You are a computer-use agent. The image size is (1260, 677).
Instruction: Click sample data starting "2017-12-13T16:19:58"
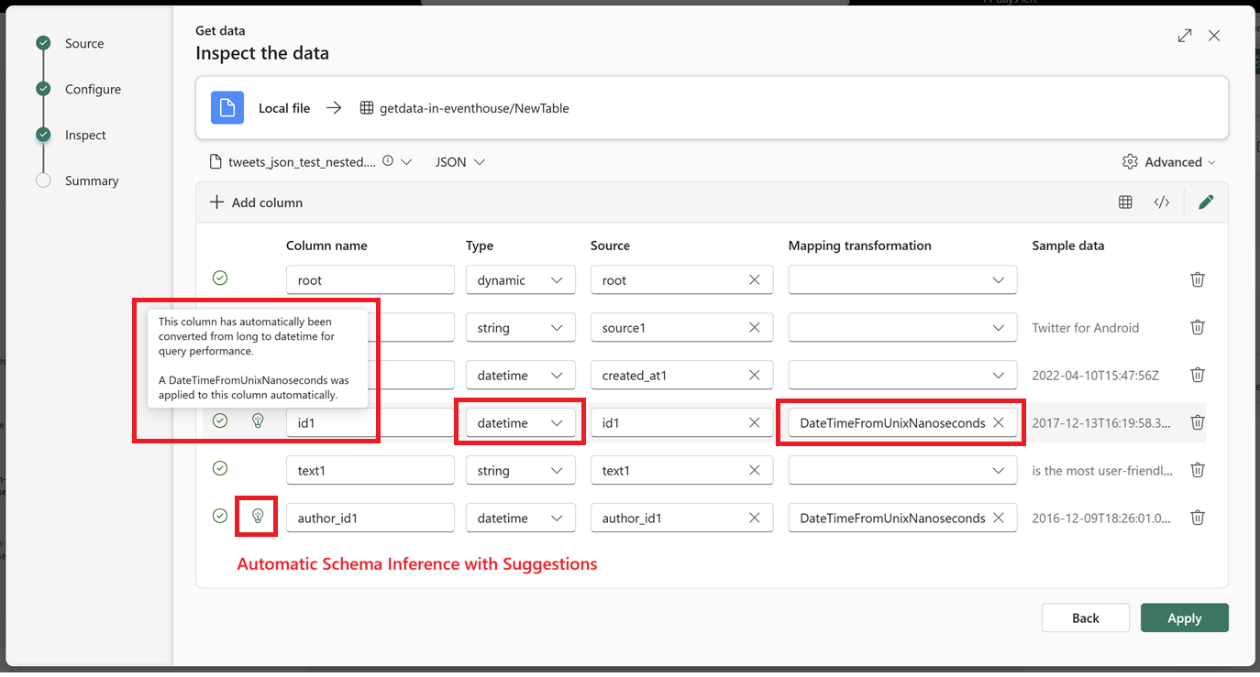pos(1101,423)
